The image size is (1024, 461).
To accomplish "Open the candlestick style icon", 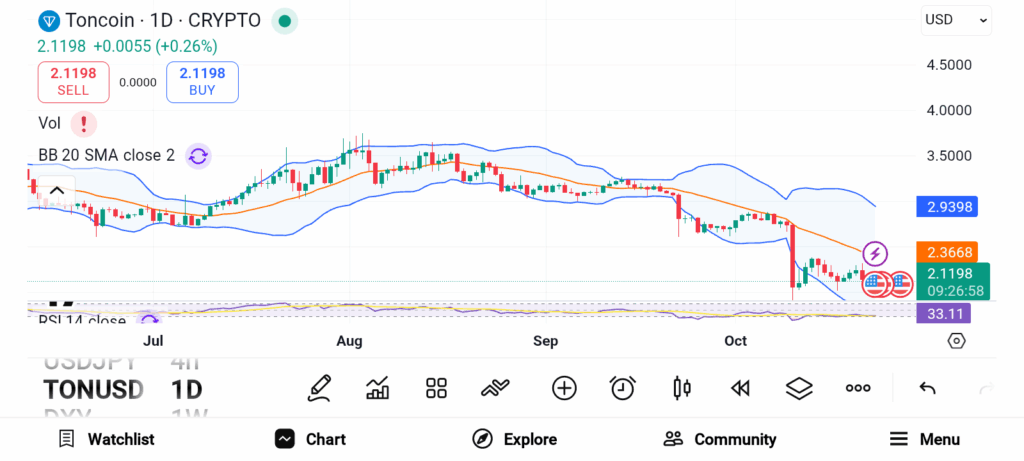I will [x=682, y=388].
